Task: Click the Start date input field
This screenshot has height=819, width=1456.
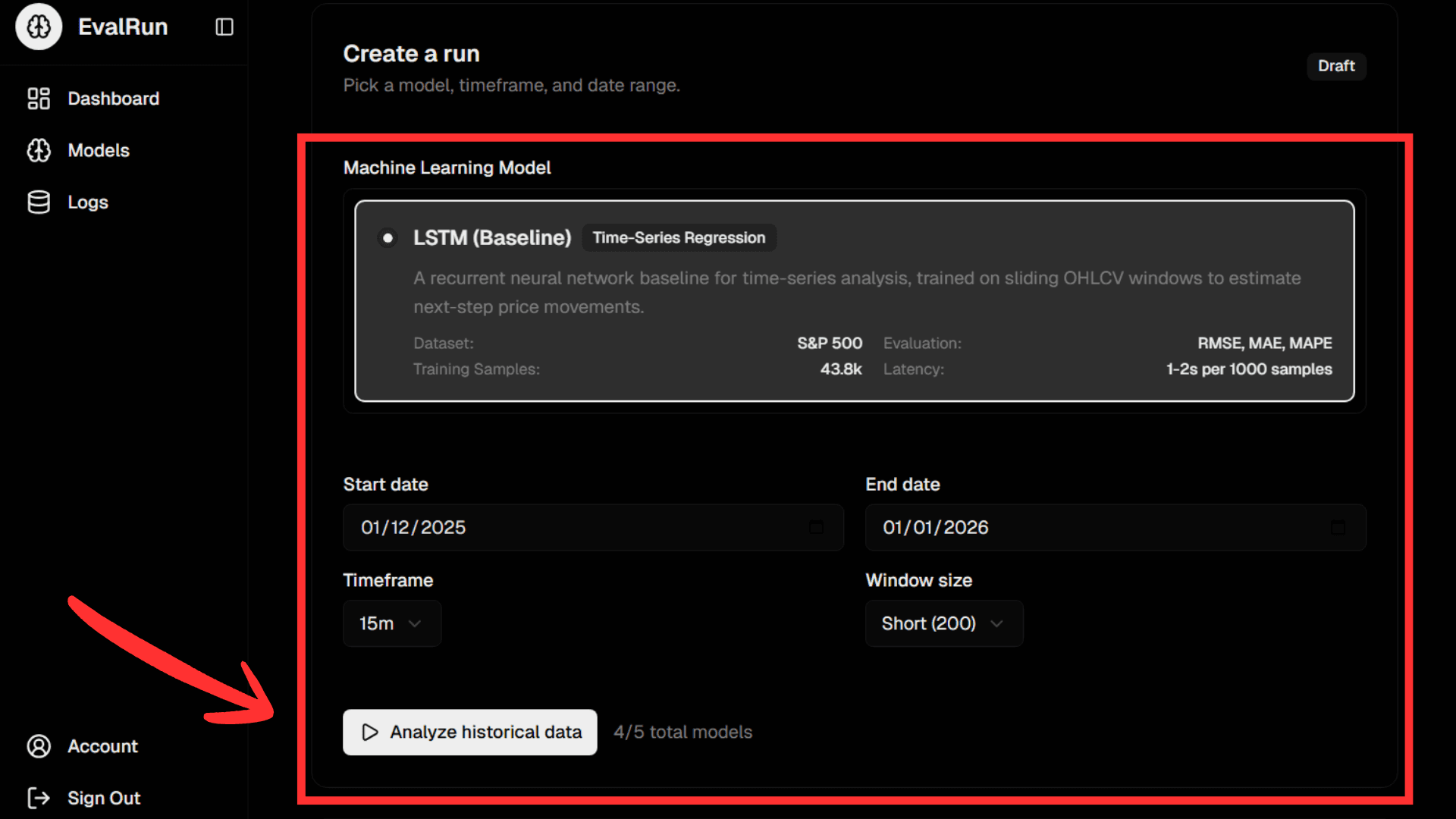Action: tap(576, 527)
